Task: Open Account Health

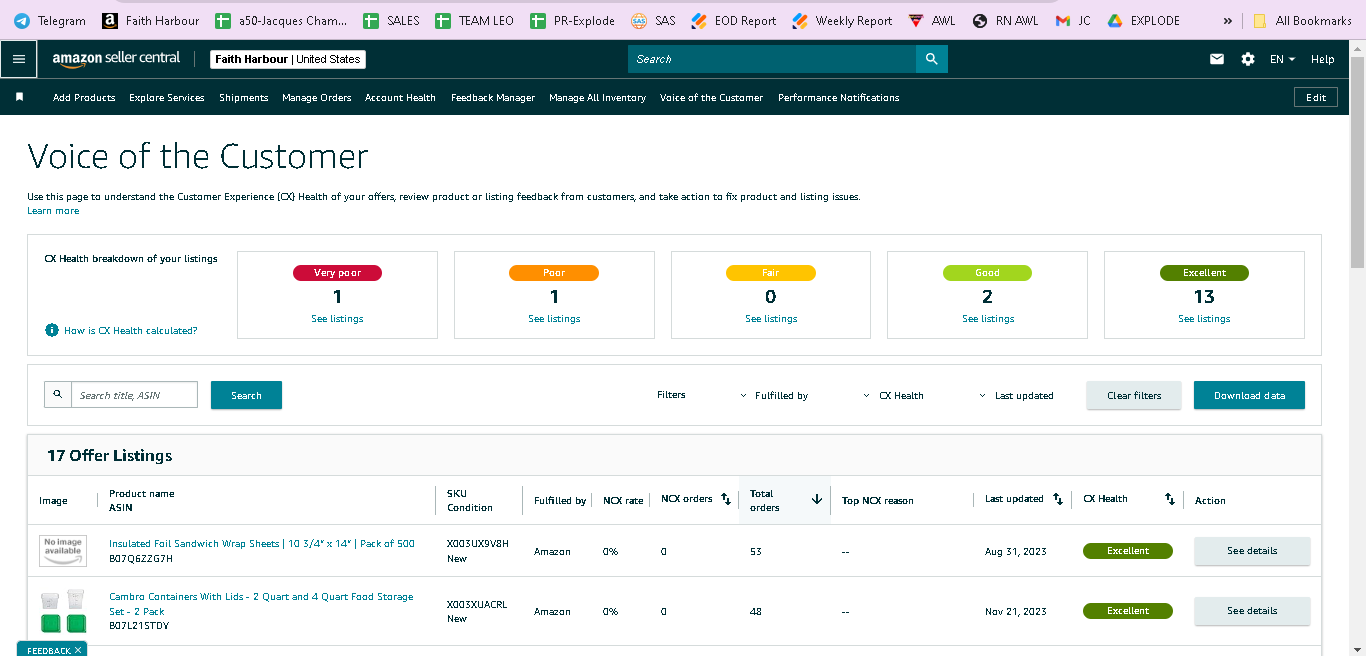Action: point(400,97)
